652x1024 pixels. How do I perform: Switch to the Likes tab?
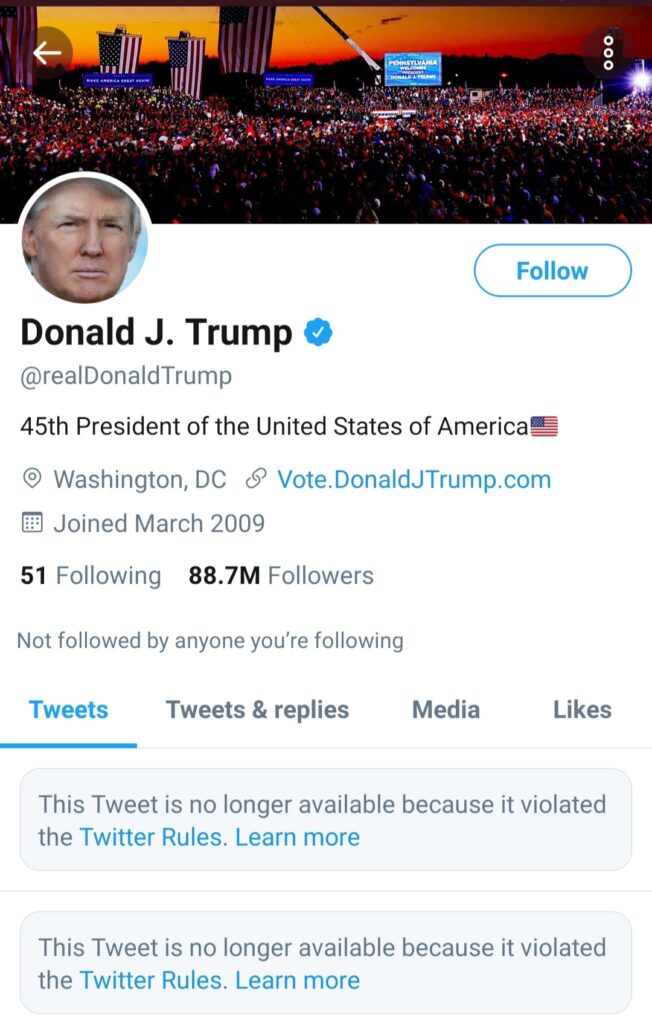click(x=583, y=710)
